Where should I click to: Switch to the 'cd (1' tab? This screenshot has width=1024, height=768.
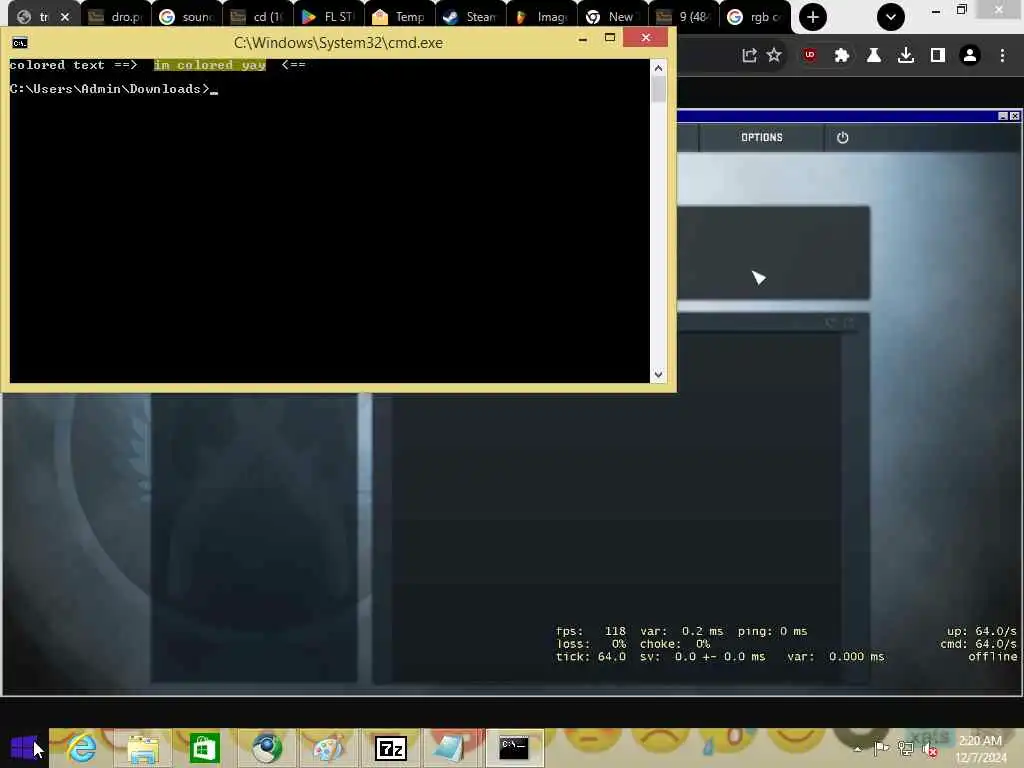(258, 17)
